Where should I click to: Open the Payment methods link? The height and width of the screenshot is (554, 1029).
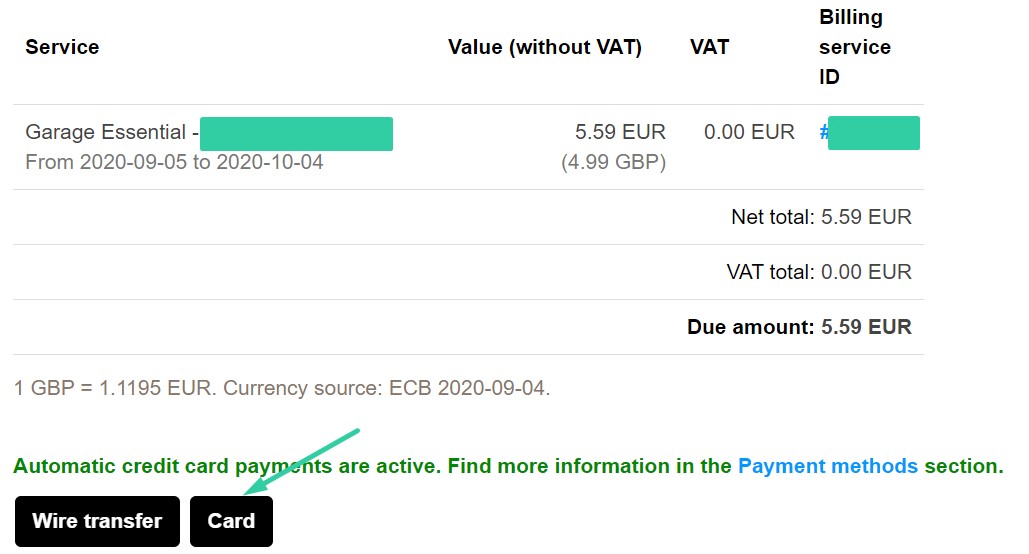tap(828, 466)
